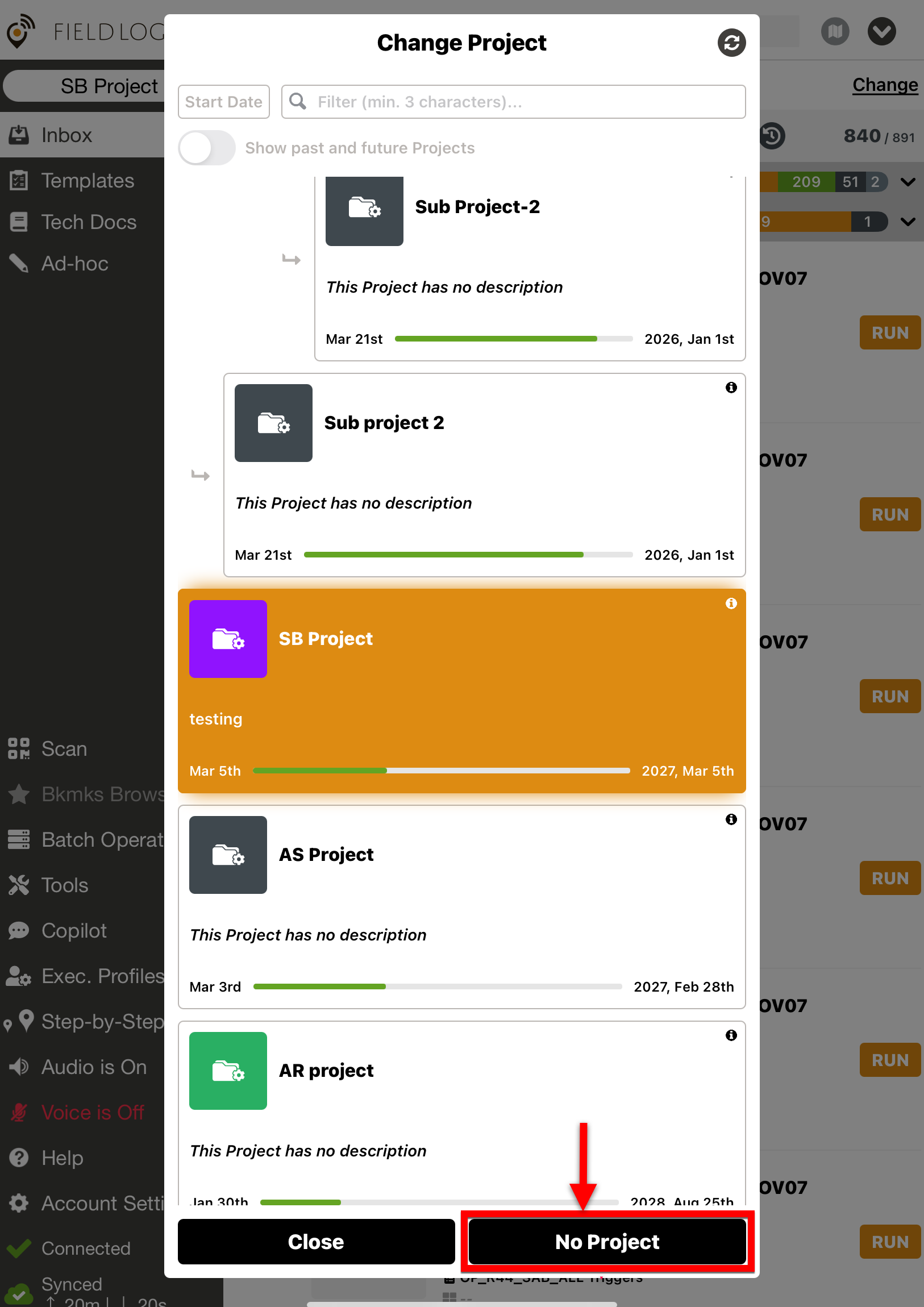Open info icon on AS Project card
924x1307 pixels.
point(731,819)
